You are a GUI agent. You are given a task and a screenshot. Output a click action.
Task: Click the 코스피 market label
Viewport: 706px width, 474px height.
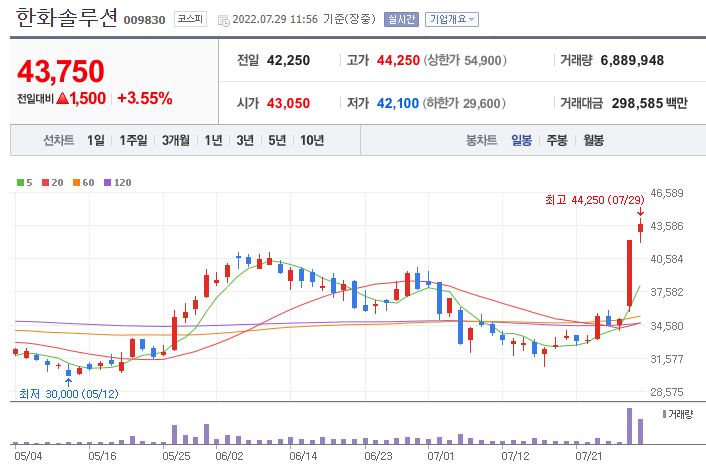coord(190,19)
